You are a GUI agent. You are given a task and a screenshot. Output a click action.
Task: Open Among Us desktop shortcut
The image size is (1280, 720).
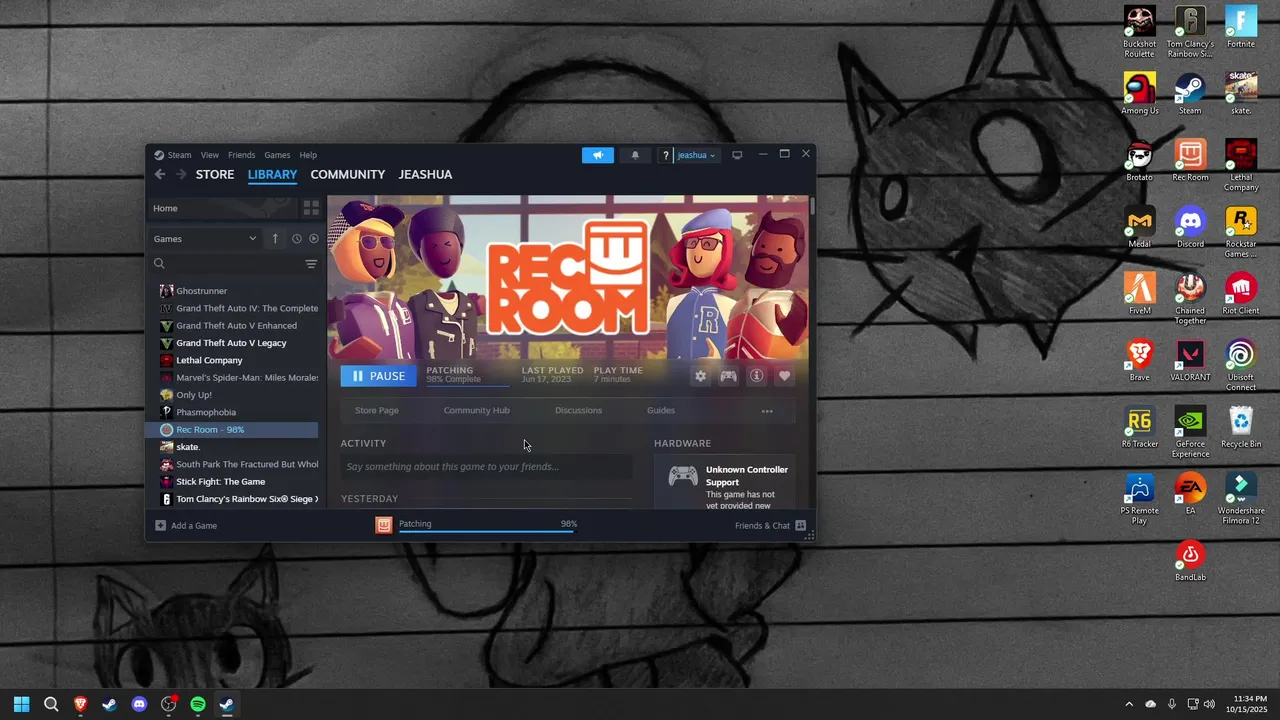click(1139, 94)
